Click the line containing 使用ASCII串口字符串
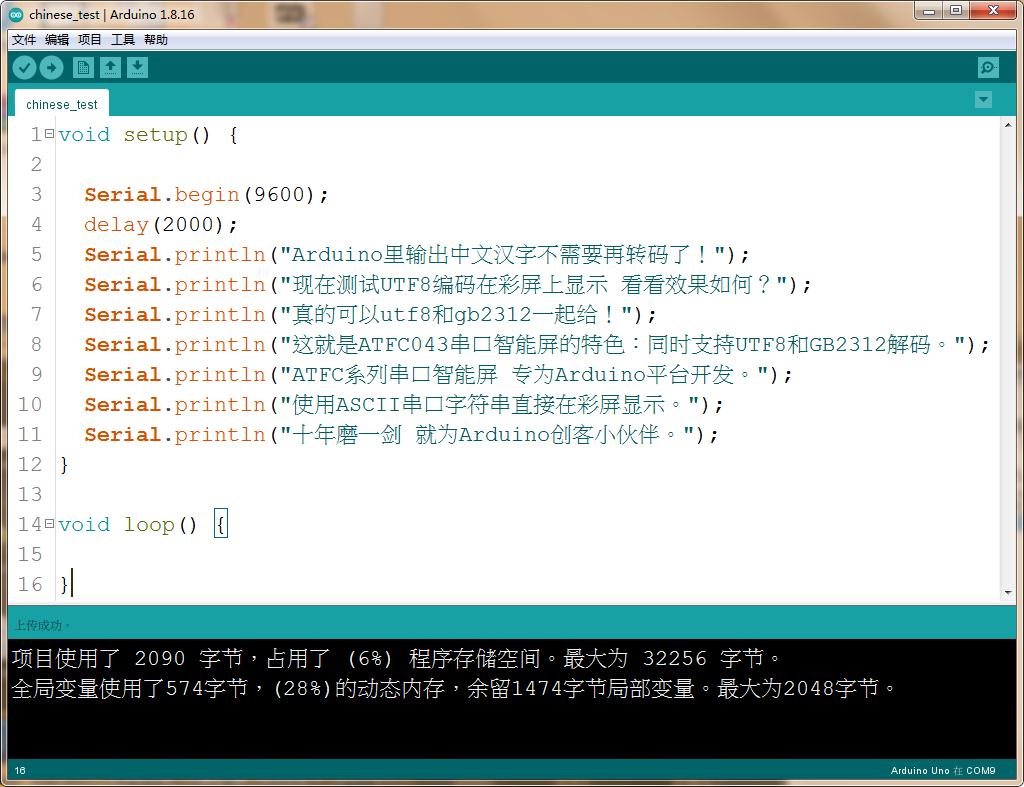 (x=404, y=405)
